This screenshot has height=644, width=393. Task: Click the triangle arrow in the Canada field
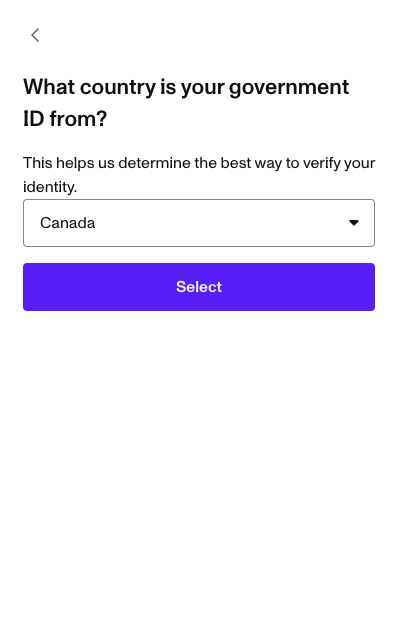tap(354, 223)
